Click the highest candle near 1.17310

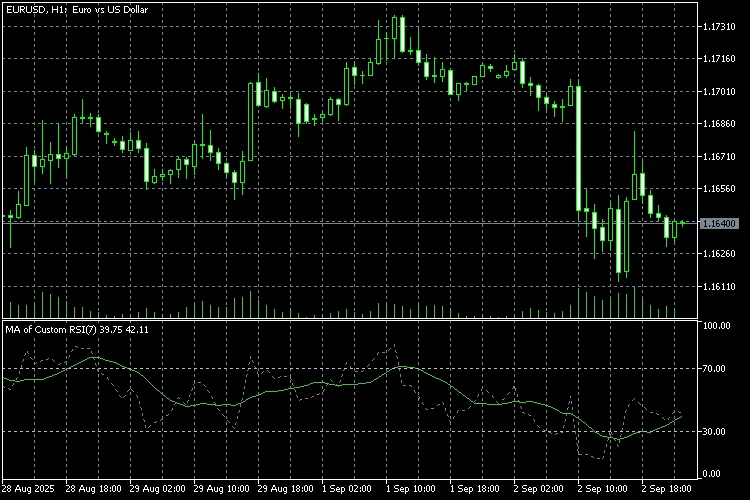point(401,35)
